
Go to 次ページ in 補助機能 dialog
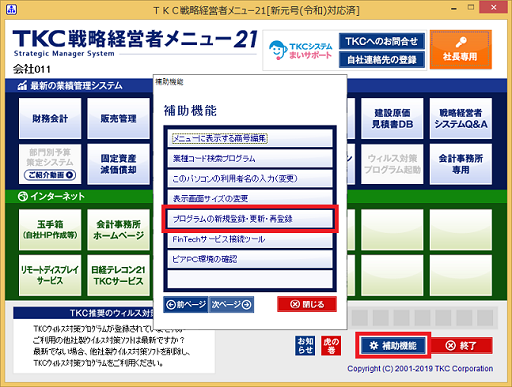[x=231, y=304]
